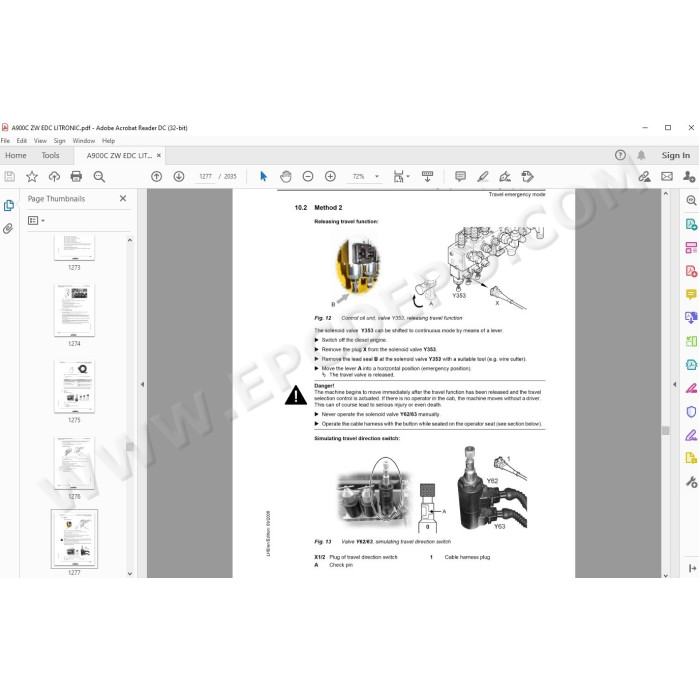The height and width of the screenshot is (700, 700).
Task: Share the document with others
Action: coord(689,176)
